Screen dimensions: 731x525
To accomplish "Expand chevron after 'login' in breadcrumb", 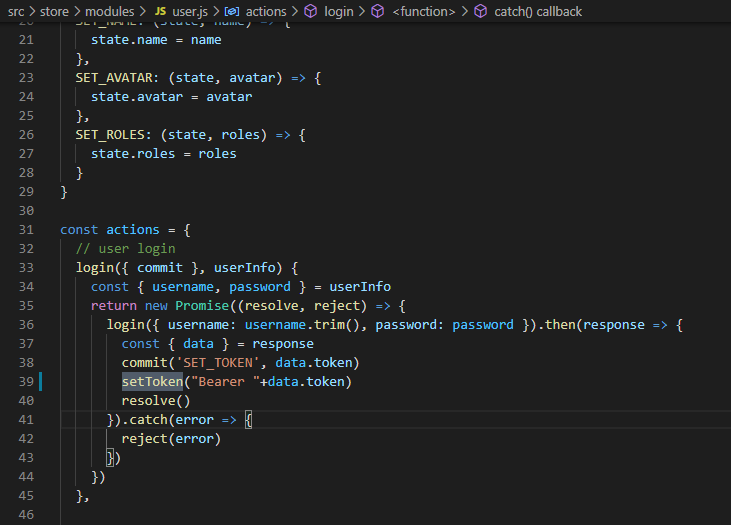I will click(362, 11).
